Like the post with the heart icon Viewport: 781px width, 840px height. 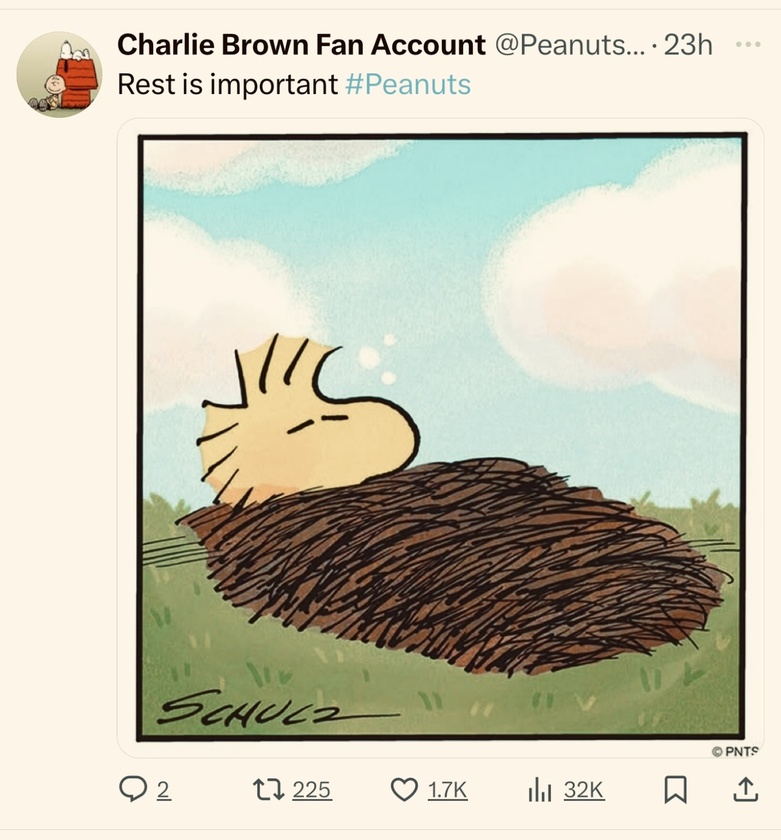(x=404, y=790)
